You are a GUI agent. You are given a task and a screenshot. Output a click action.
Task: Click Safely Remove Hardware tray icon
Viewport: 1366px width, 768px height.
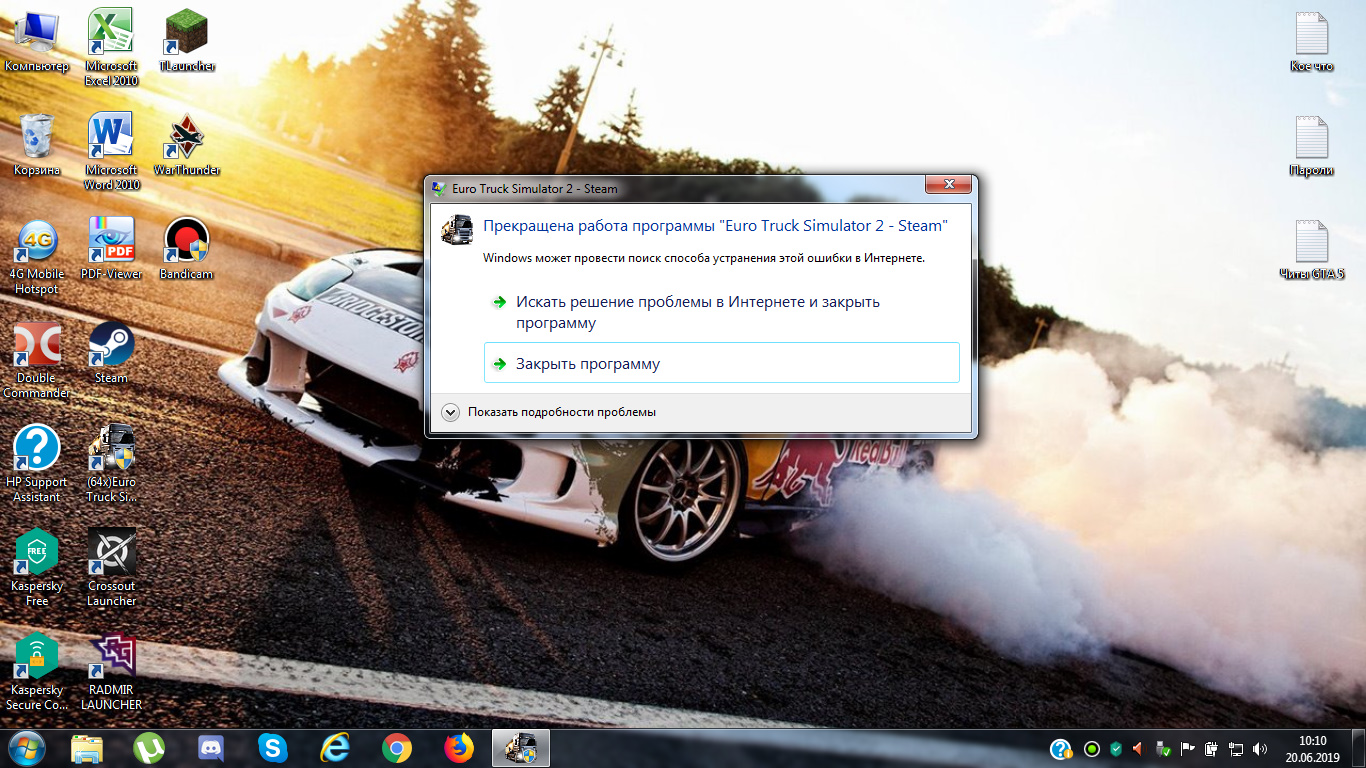pos(1163,749)
